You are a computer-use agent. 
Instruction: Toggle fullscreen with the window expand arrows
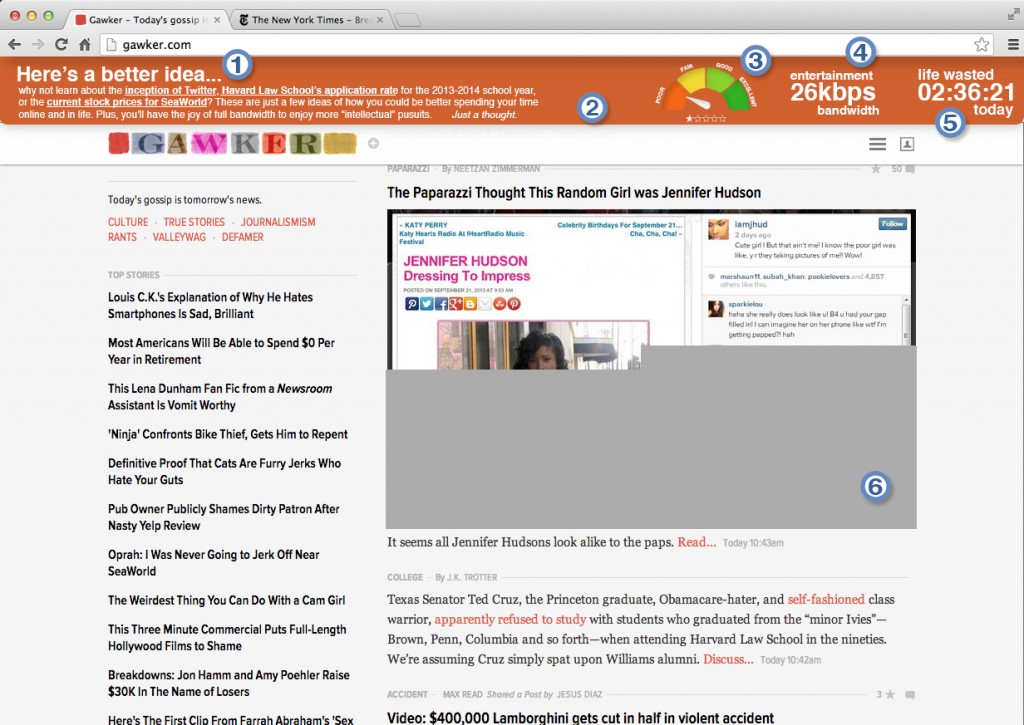[x=1014, y=13]
